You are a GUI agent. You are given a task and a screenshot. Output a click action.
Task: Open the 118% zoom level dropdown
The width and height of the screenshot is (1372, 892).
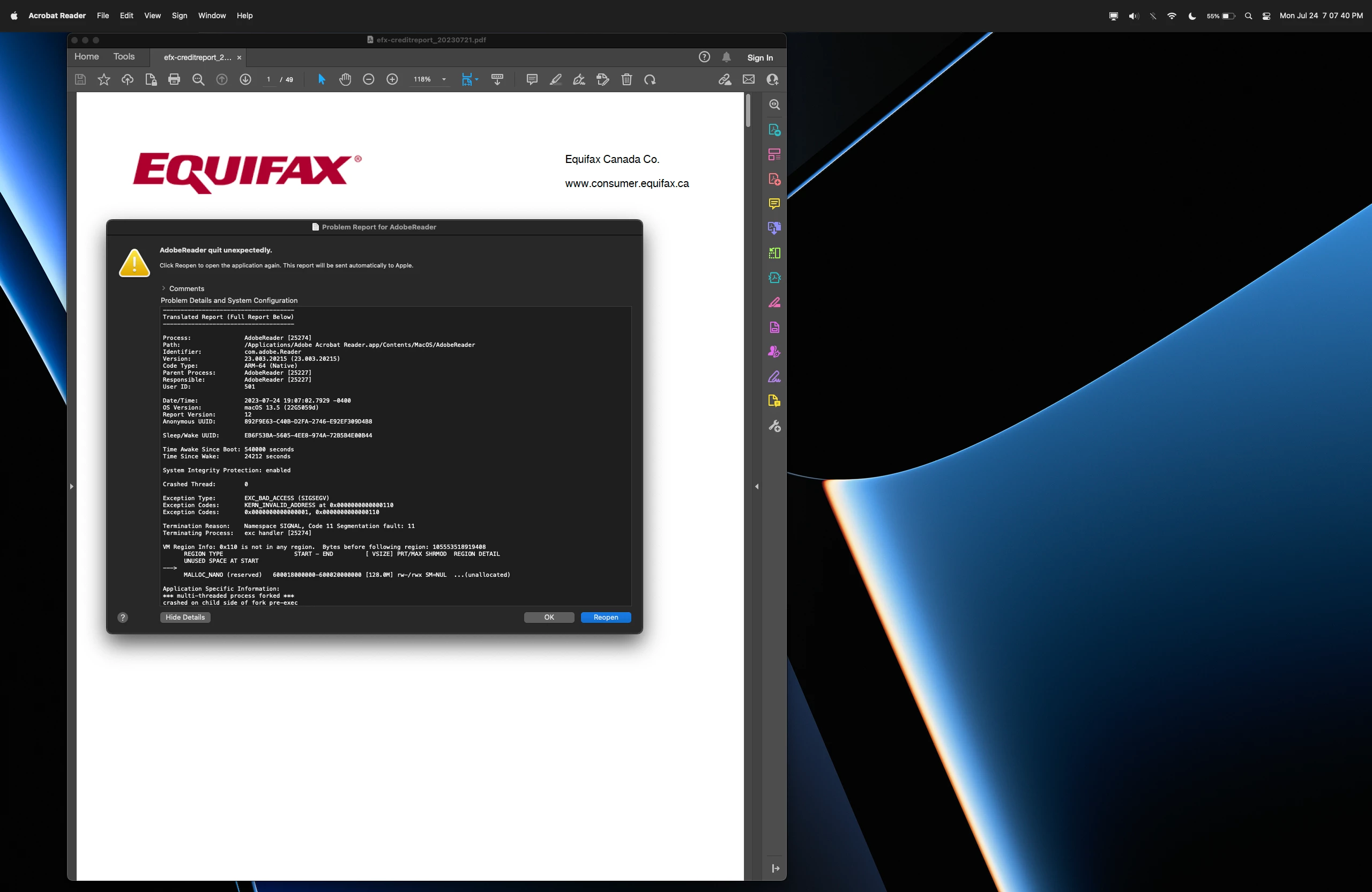point(444,79)
